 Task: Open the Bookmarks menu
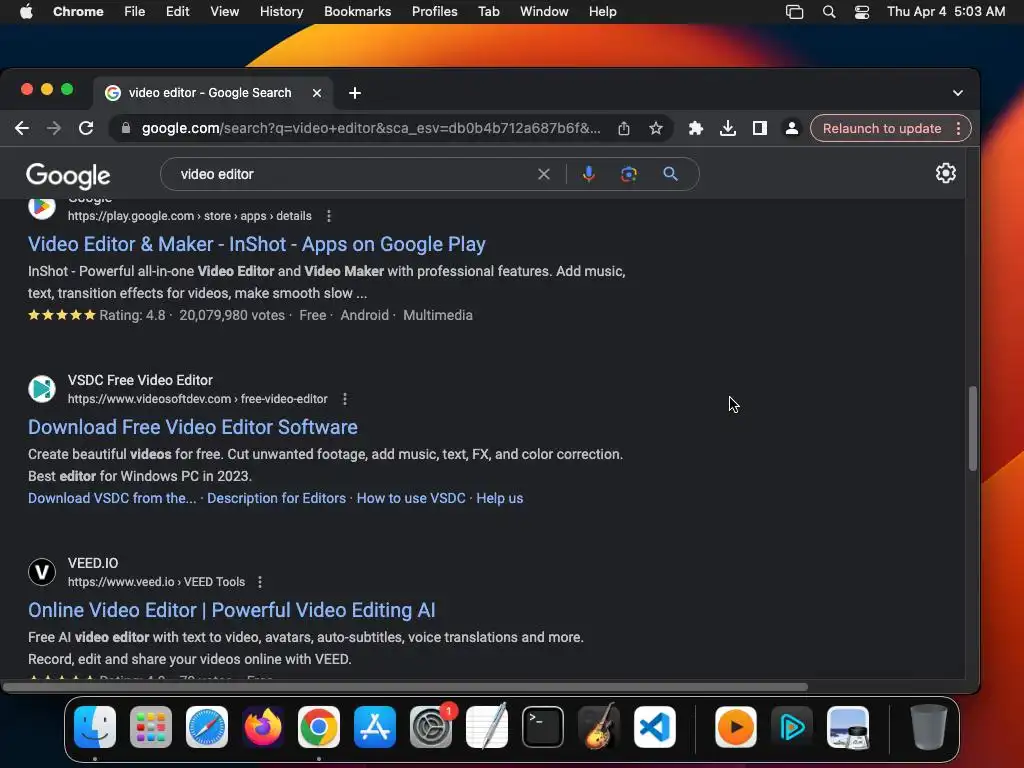click(357, 12)
